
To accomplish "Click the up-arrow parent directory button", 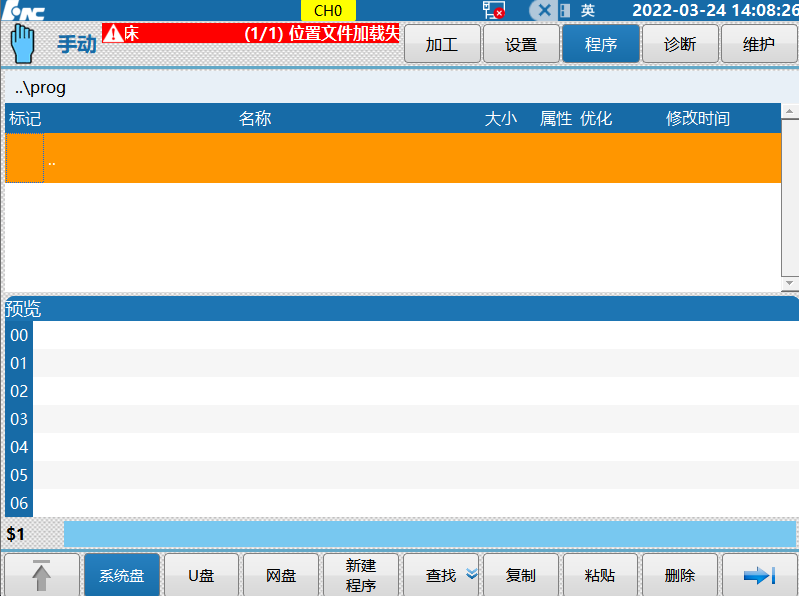I will pos(41,575).
